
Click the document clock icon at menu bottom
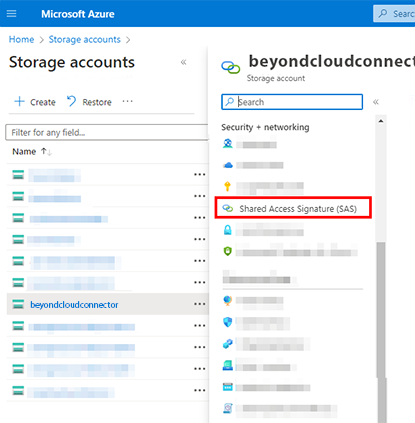[228, 408]
